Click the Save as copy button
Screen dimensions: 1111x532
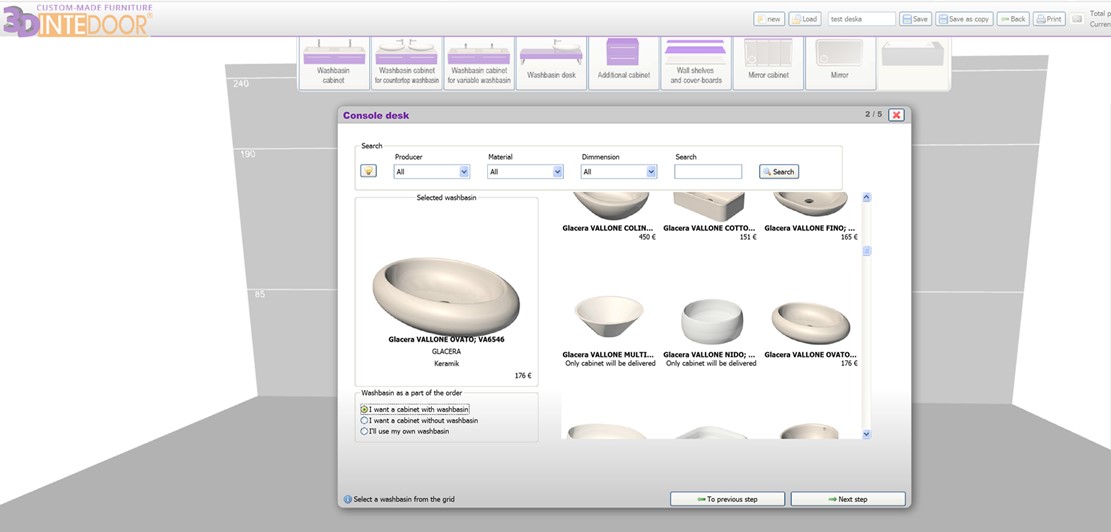963,19
